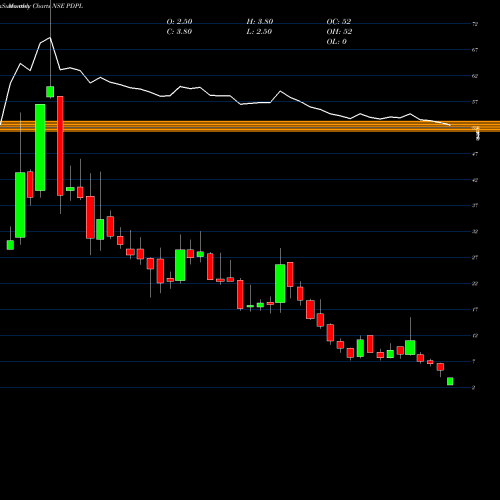This screenshot has width=500, height=500.
Task: Click the last green candle near price 2
Action: 450,381
